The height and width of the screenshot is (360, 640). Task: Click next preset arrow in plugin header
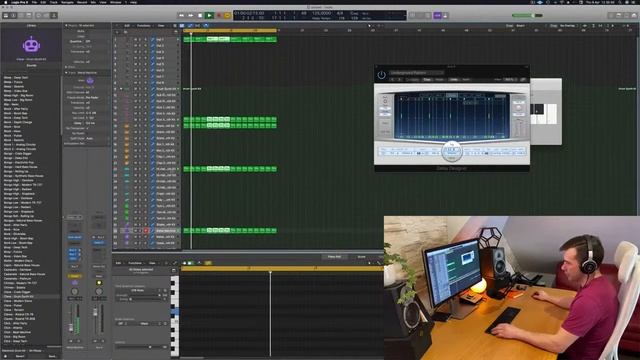tap(400, 80)
